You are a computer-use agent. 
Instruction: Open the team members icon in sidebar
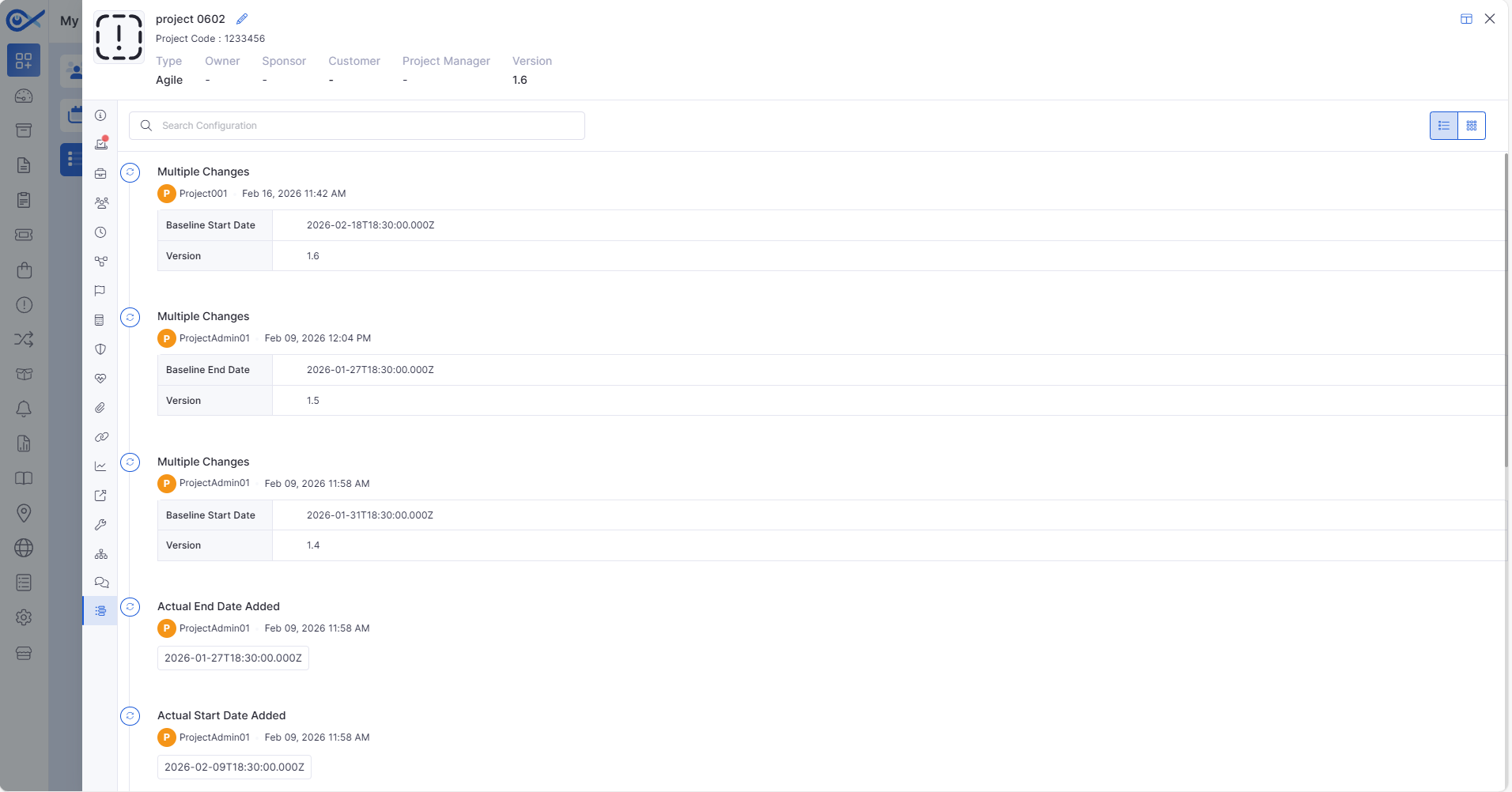click(x=101, y=203)
